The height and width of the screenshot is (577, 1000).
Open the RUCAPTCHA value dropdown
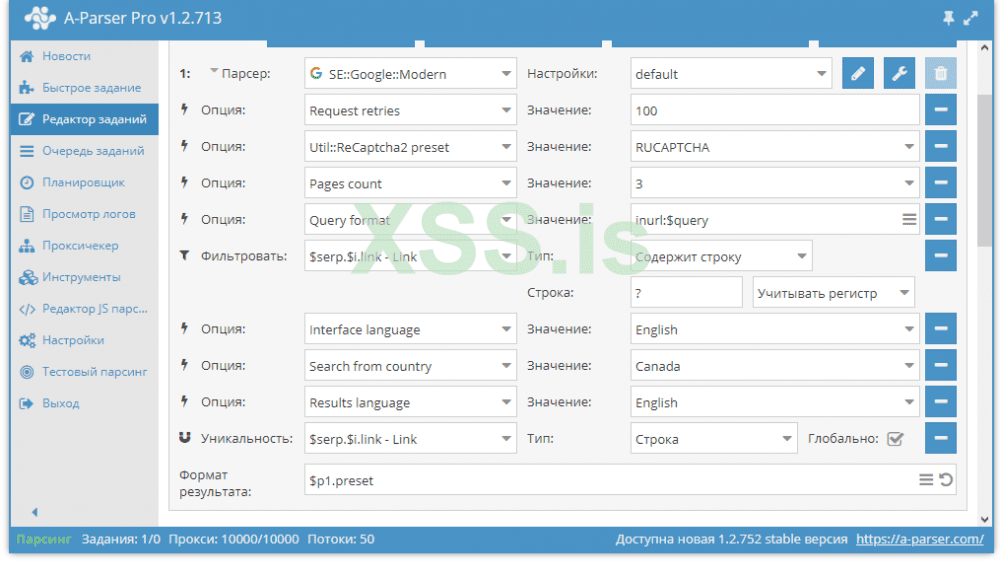(x=775, y=146)
